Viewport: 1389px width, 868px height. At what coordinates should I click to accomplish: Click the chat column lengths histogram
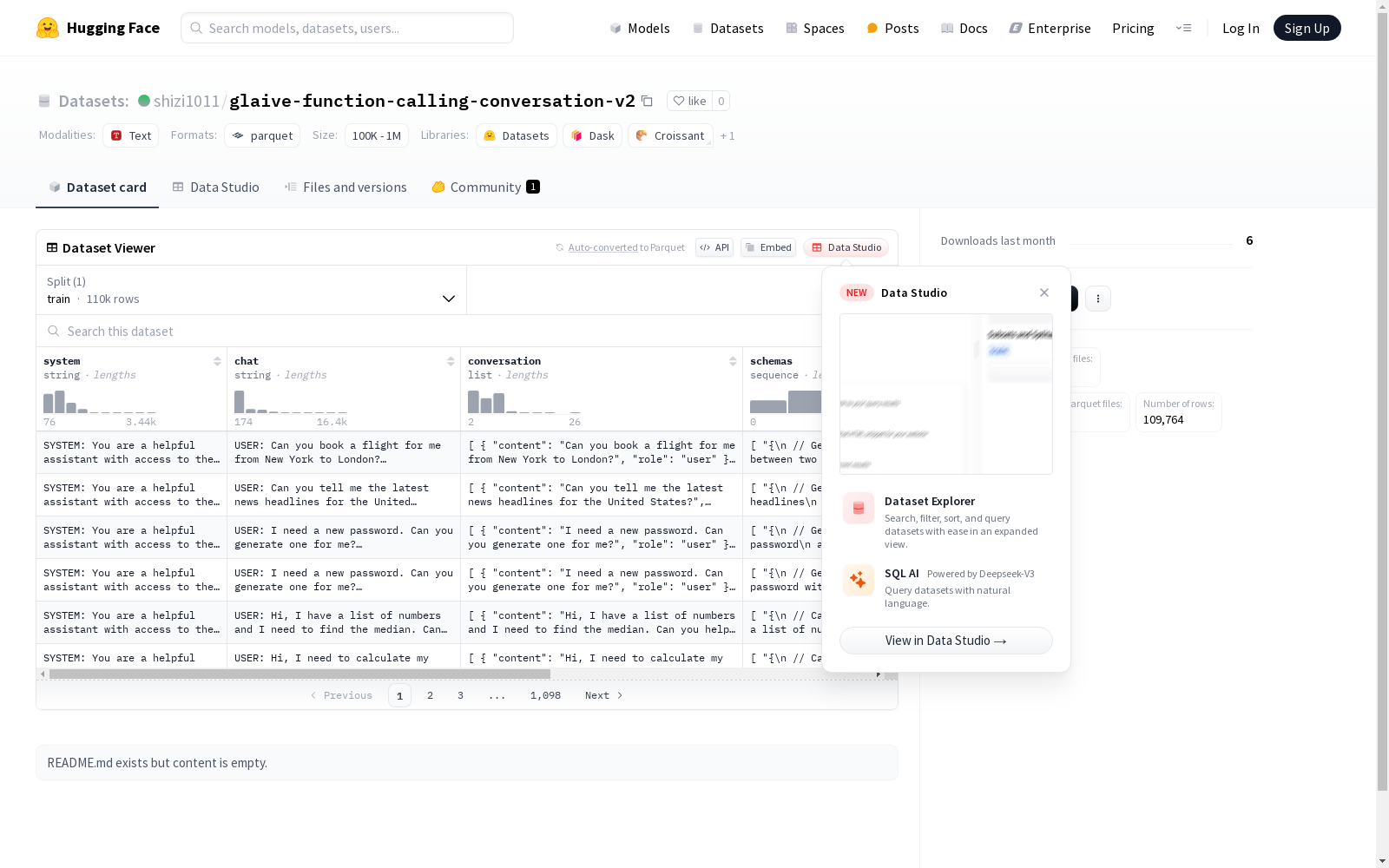click(291, 401)
